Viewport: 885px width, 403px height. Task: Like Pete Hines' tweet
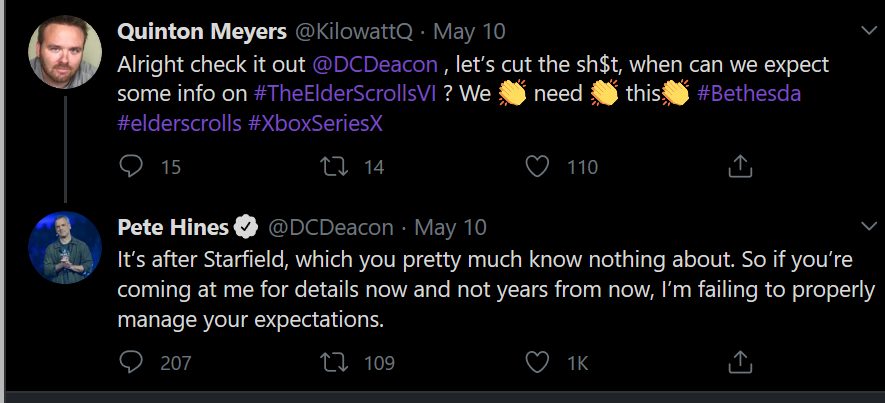coord(540,362)
